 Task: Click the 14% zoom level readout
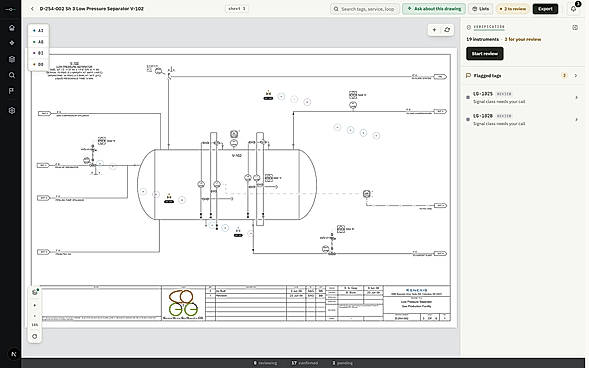[x=35, y=325]
